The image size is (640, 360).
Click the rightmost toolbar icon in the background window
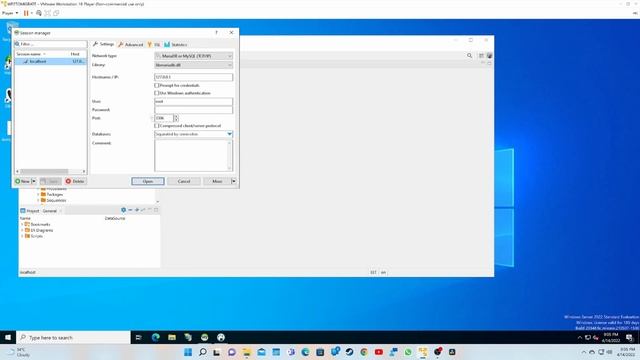(x=489, y=56)
